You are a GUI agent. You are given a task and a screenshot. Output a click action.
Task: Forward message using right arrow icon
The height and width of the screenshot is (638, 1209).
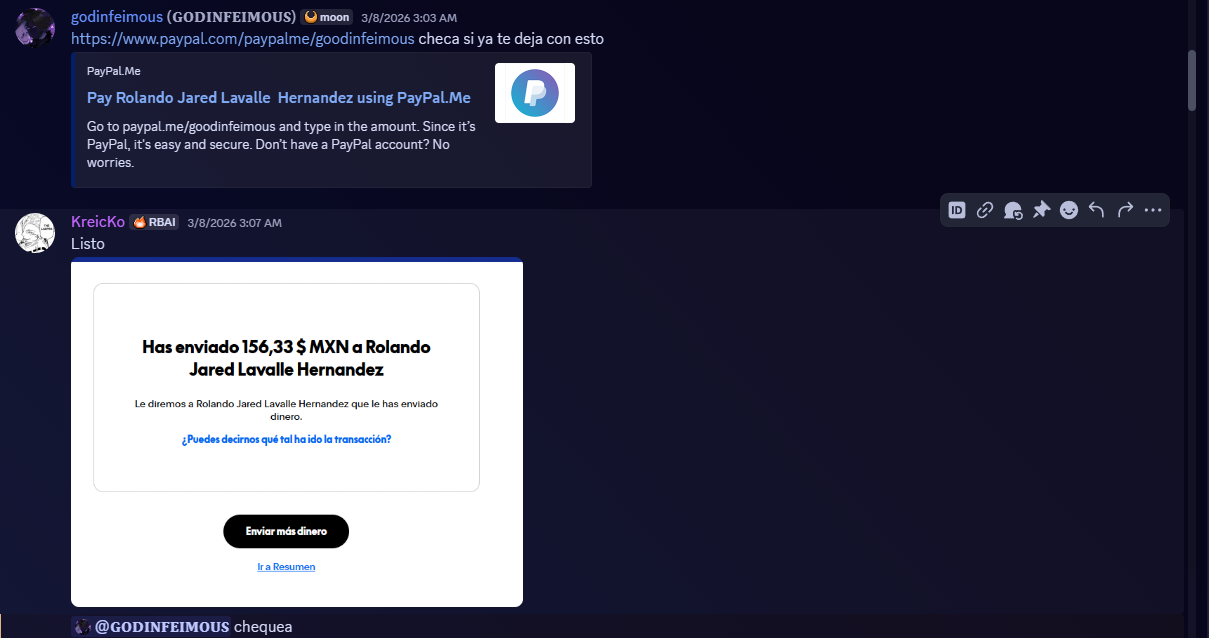[x=1125, y=210]
